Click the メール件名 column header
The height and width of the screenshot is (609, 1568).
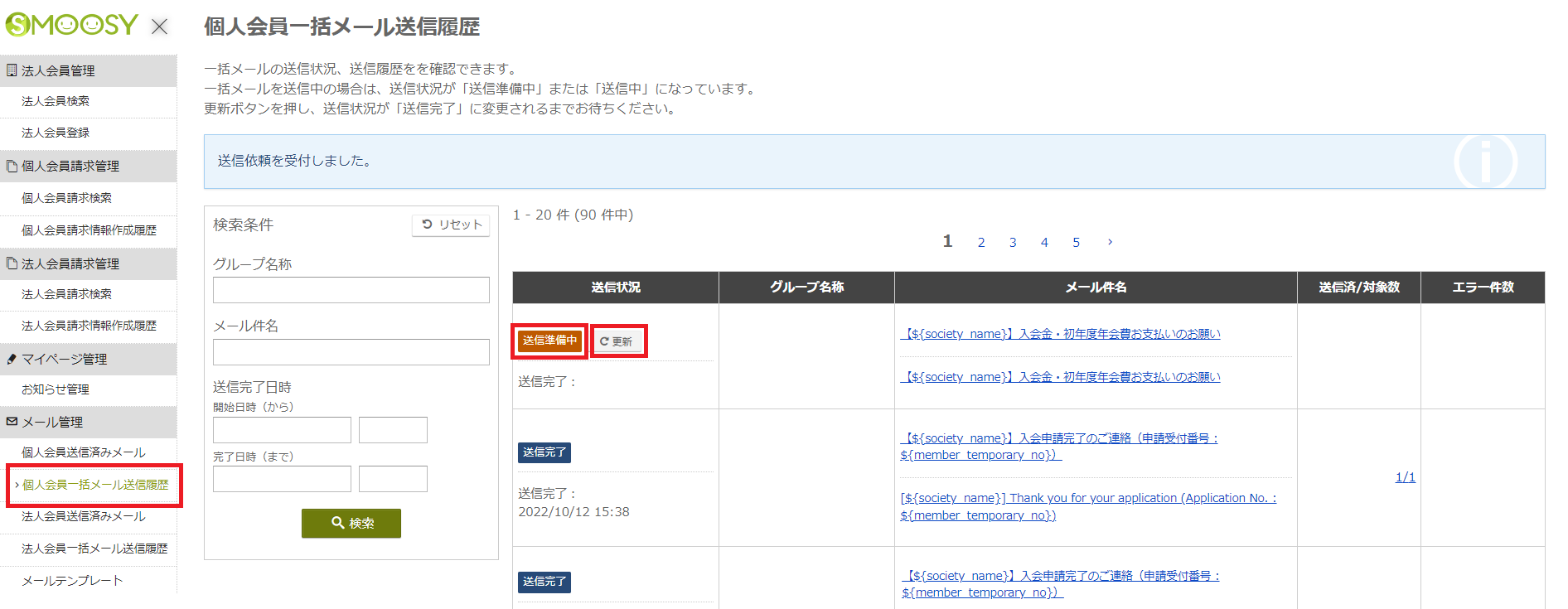click(x=1096, y=288)
